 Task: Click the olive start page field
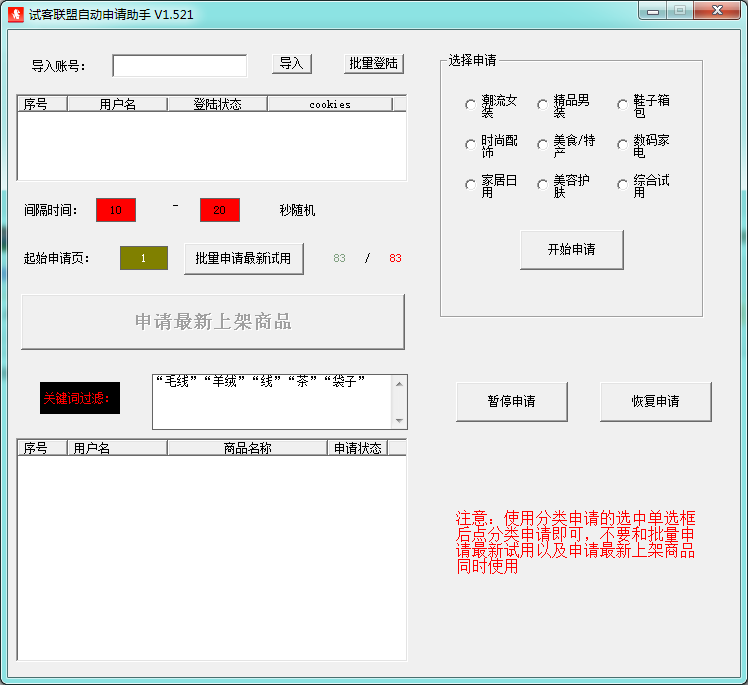[144, 258]
